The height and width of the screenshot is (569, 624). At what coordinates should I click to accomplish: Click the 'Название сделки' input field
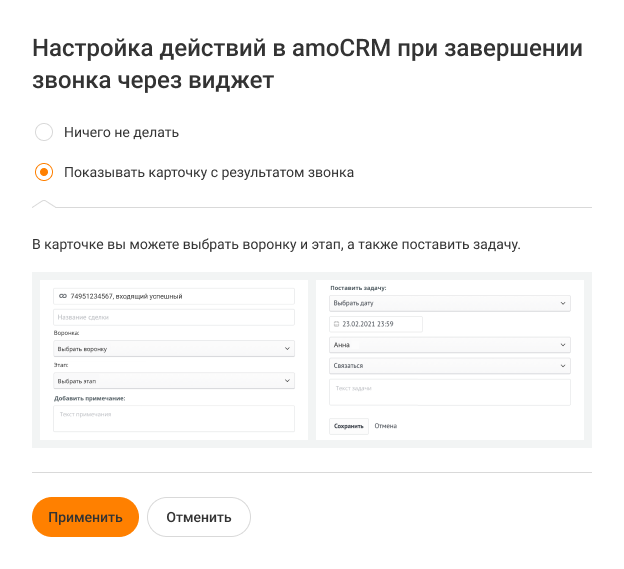pos(174,317)
